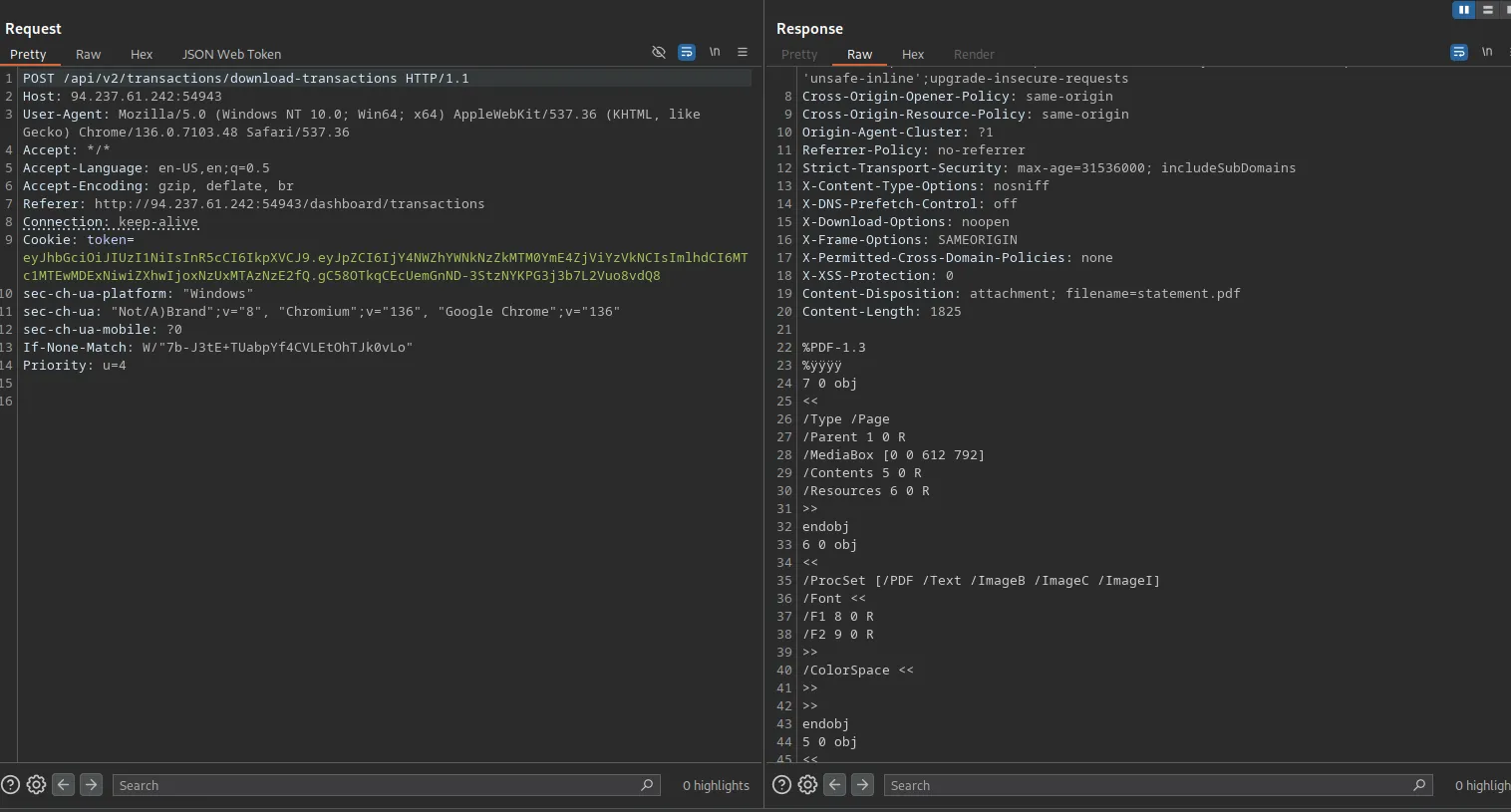1511x812 pixels.
Task: Click the Host: 94.237.61.242:54943 header line
Action: (x=123, y=97)
